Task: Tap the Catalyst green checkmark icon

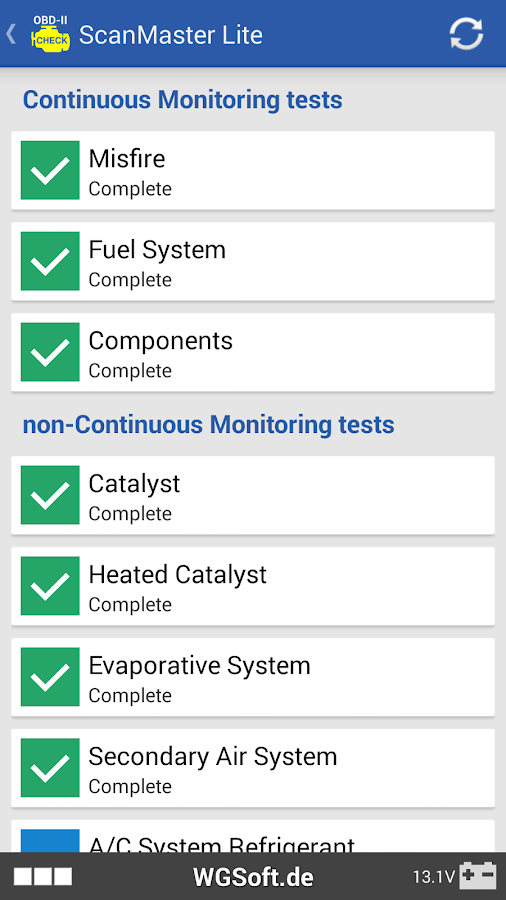Action: [x=50, y=495]
